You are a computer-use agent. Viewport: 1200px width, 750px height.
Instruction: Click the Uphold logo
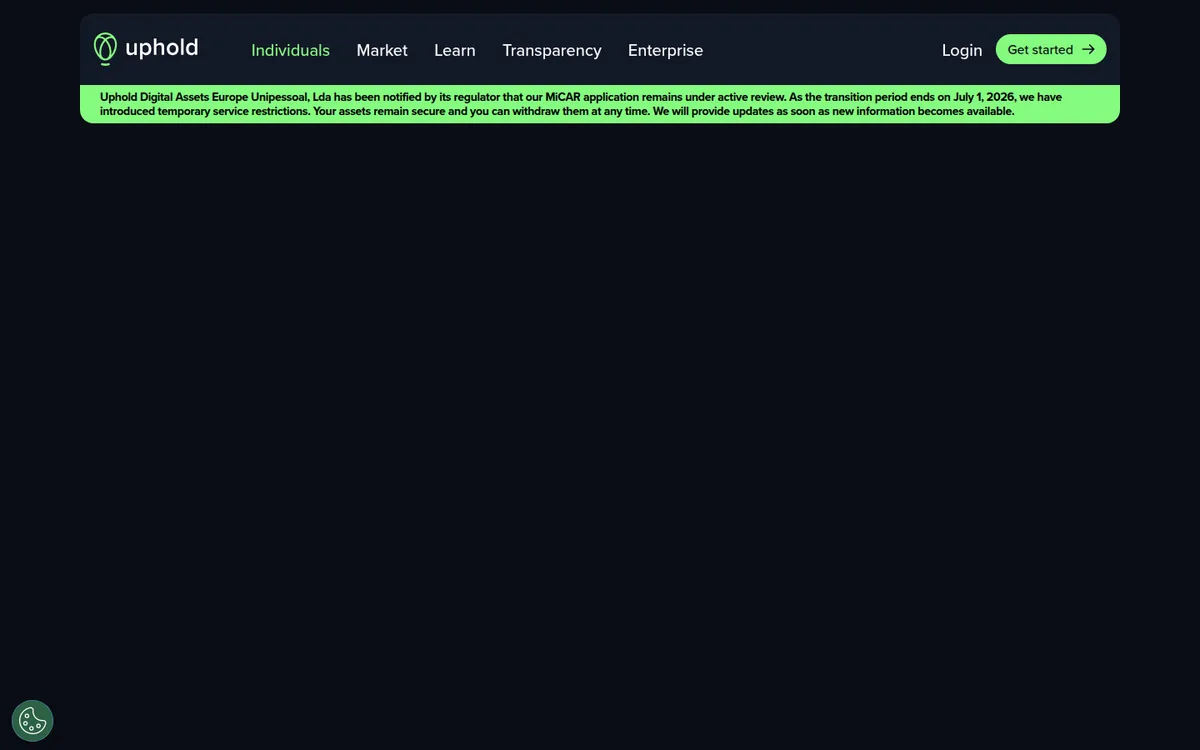[146, 49]
